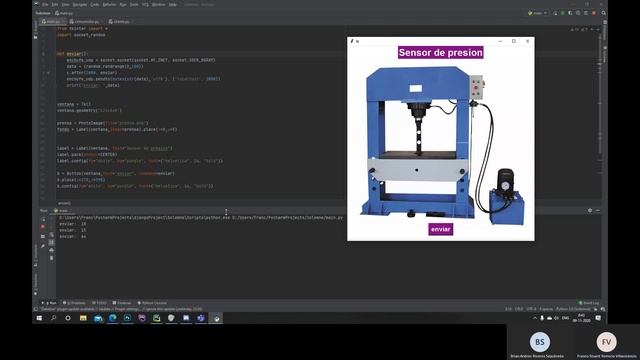The width and height of the screenshot is (640, 360).
Task: Open the Favorites tool window sidebar button
Action: [36, 284]
